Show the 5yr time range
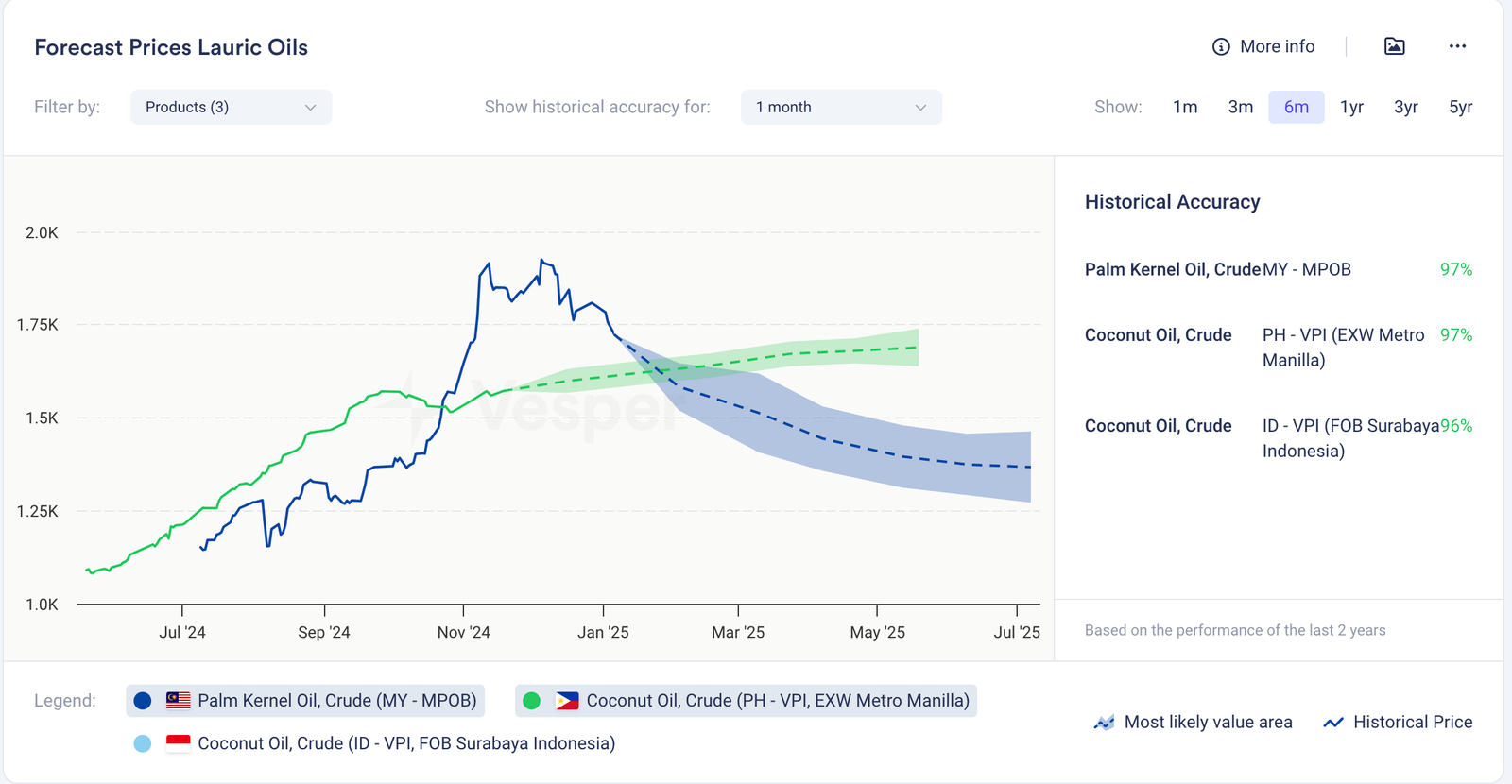 tap(1460, 108)
